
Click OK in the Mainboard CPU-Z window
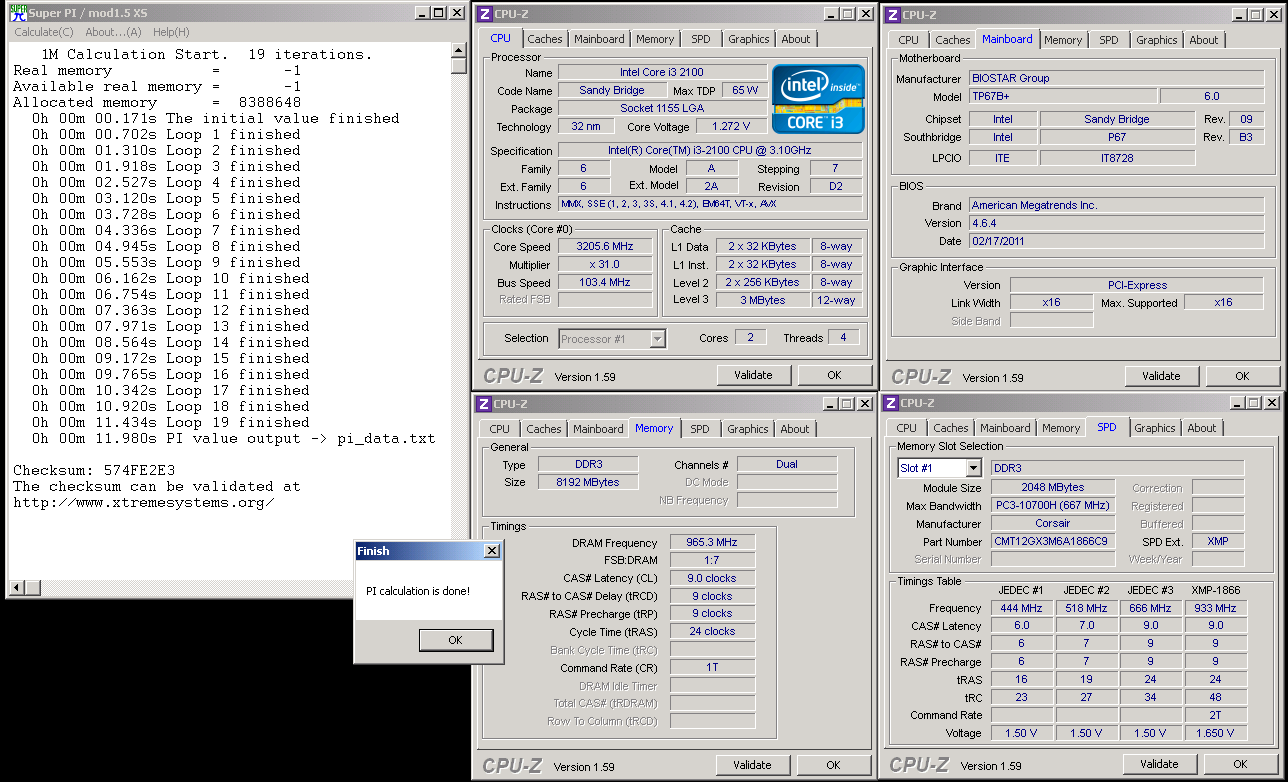[1242, 376]
